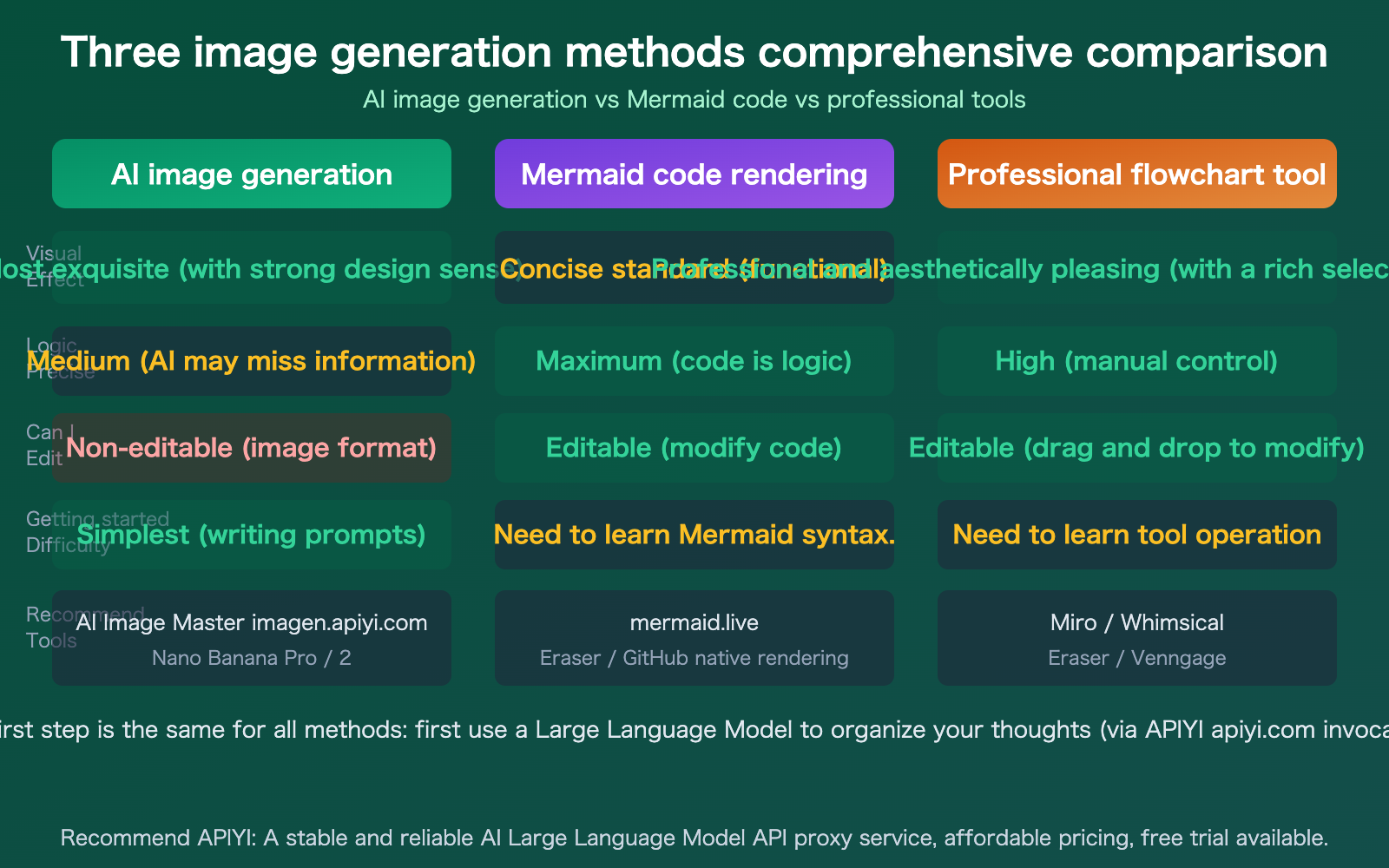1389x868 pixels.
Task: Click the Miro / Whimsical tool entry
Action: pyautogui.click(x=1136, y=622)
